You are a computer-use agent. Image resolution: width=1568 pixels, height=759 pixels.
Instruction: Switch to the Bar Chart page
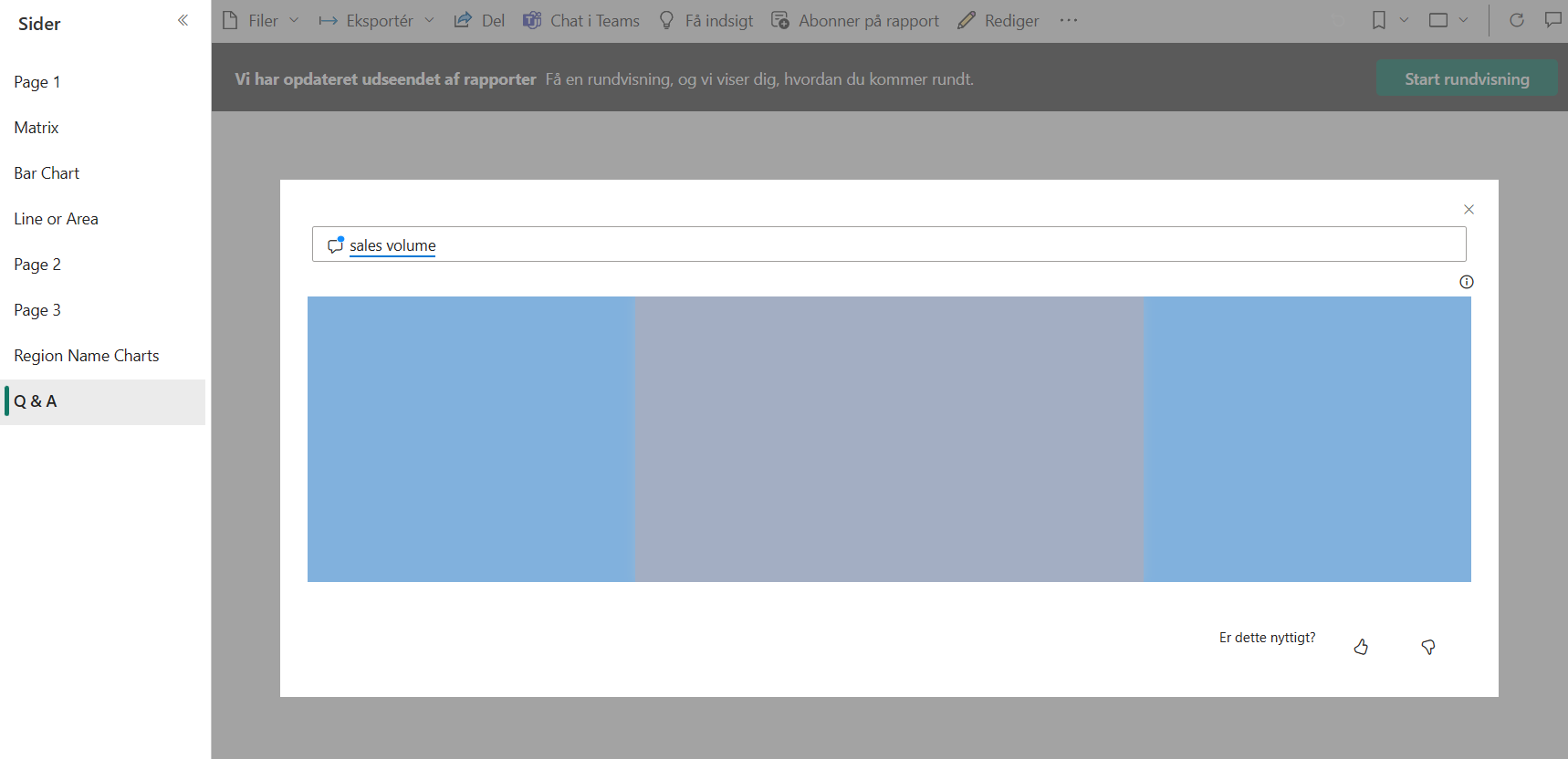(x=102, y=173)
